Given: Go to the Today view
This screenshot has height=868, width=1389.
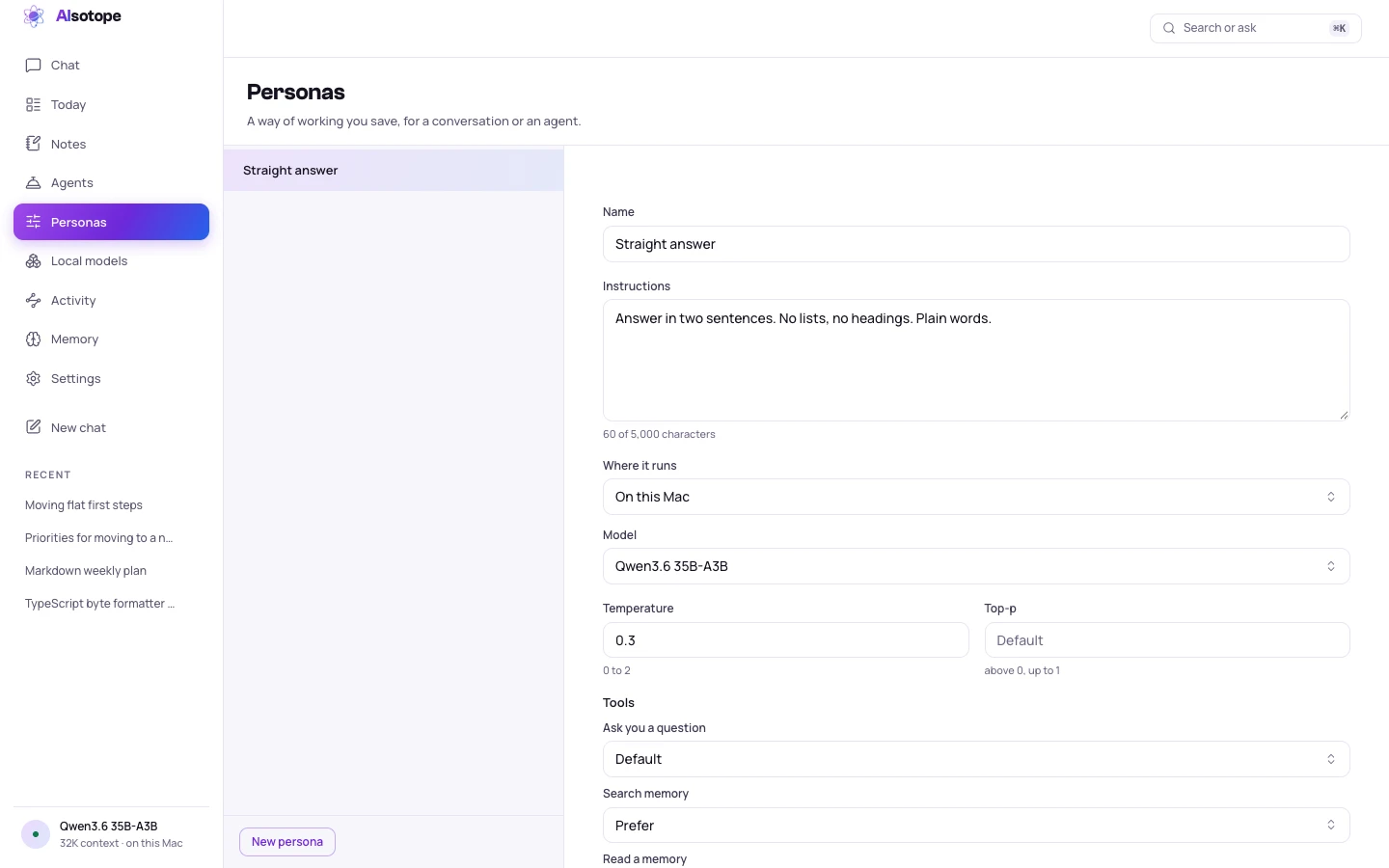Looking at the screenshot, I should pyautogui.click(x=111, y=105).
